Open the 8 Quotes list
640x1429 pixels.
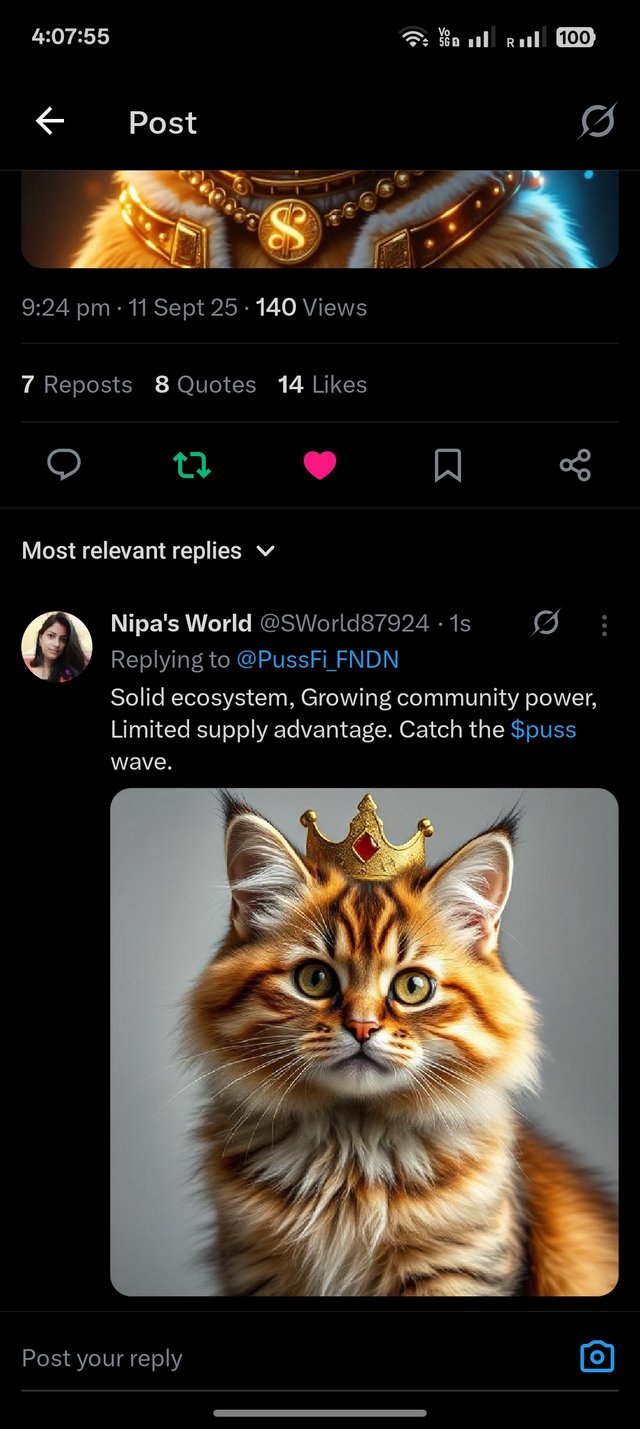tap(205, 385)
